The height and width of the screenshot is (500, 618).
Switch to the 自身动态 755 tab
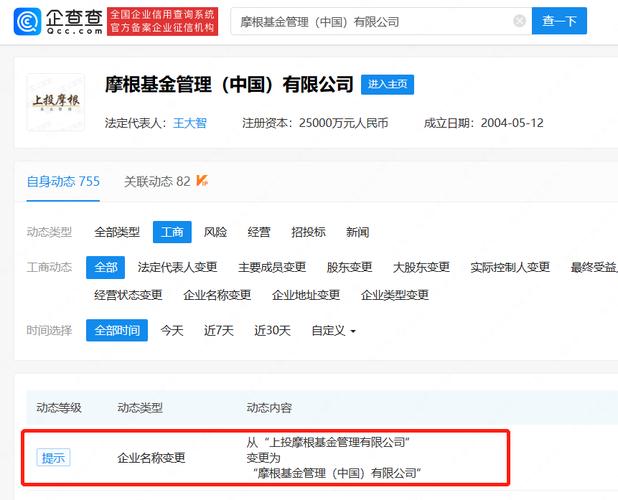(63, 182)
